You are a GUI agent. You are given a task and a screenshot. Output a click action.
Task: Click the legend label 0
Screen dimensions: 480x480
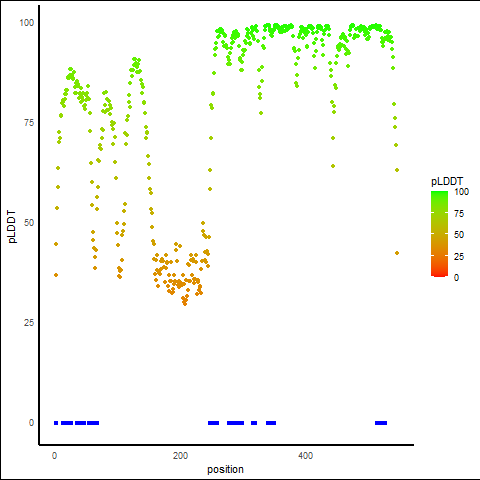(456, 278)
